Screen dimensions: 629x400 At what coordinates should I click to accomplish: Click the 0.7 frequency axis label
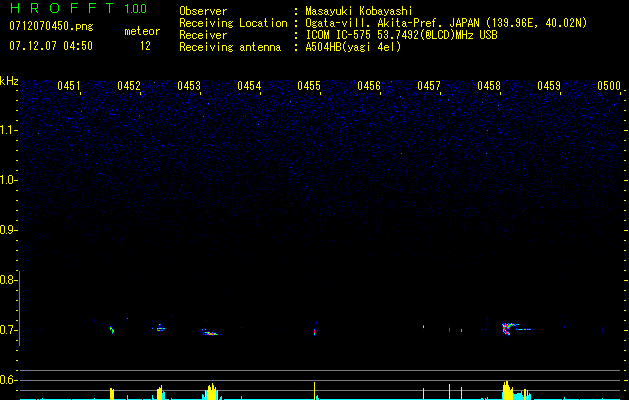coord(8,330)
